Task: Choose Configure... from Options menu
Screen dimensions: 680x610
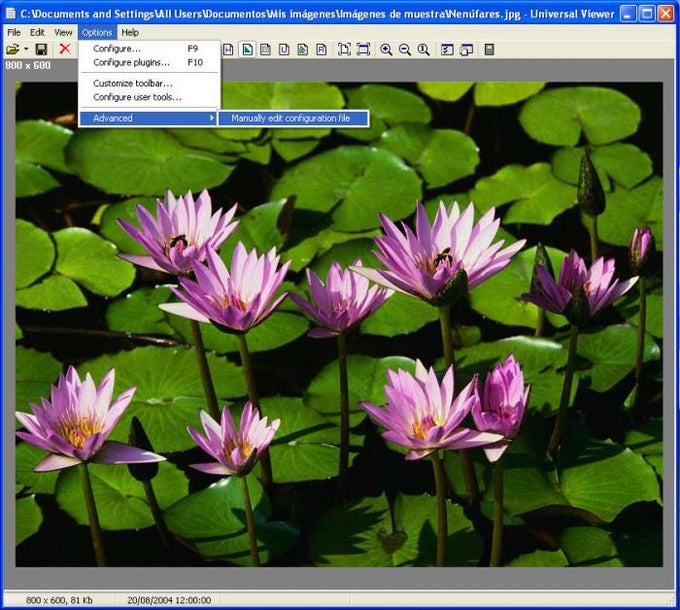Action: click(149, 49)
